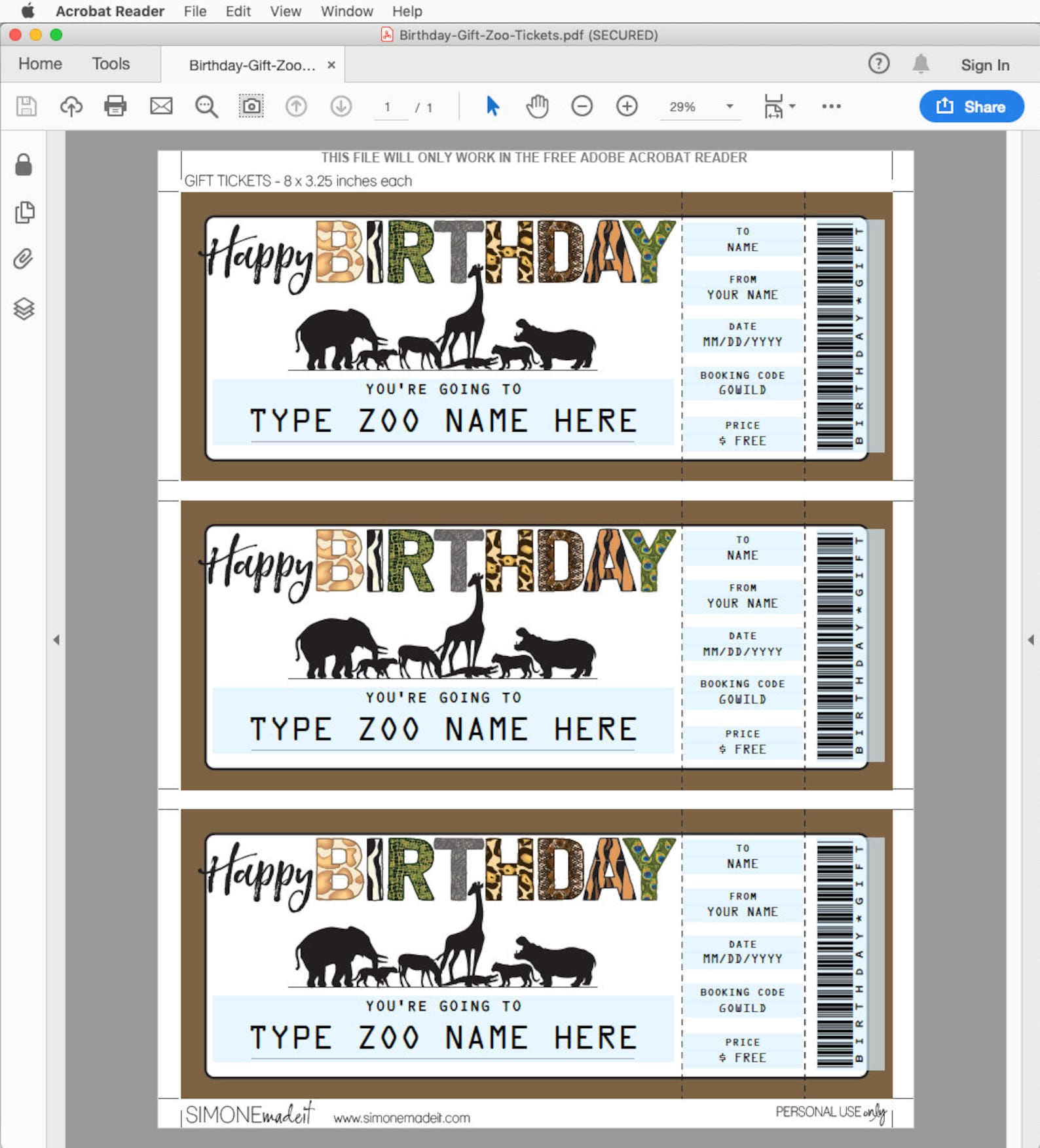Image resolution: width=1040 pixels, height=1148 pixels.
Task: Print the document
Action: tap(115, 106)
